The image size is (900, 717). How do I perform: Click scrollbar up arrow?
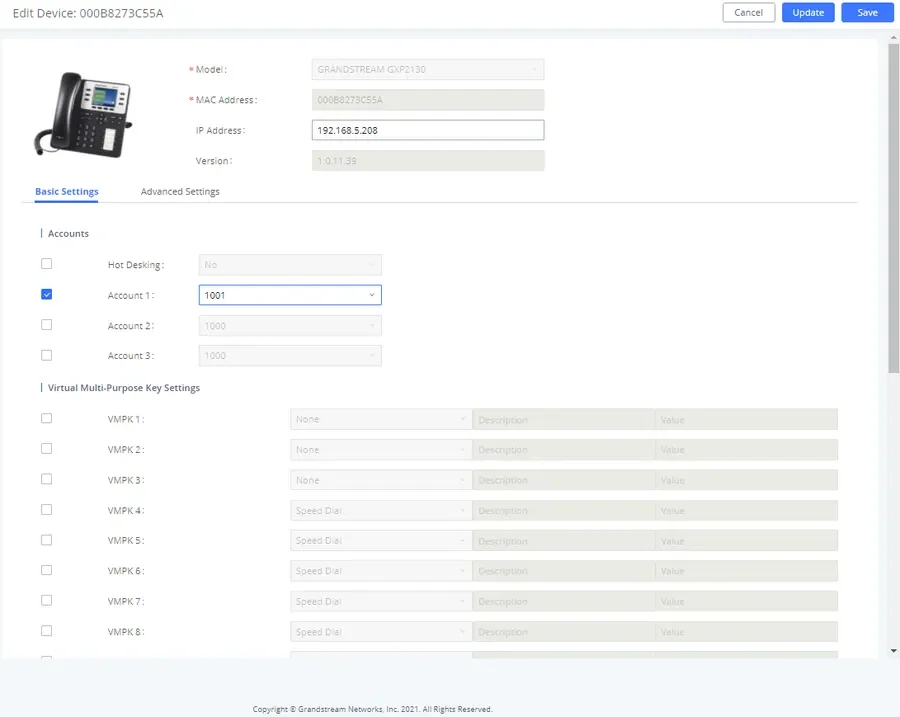tap(894, 38)
